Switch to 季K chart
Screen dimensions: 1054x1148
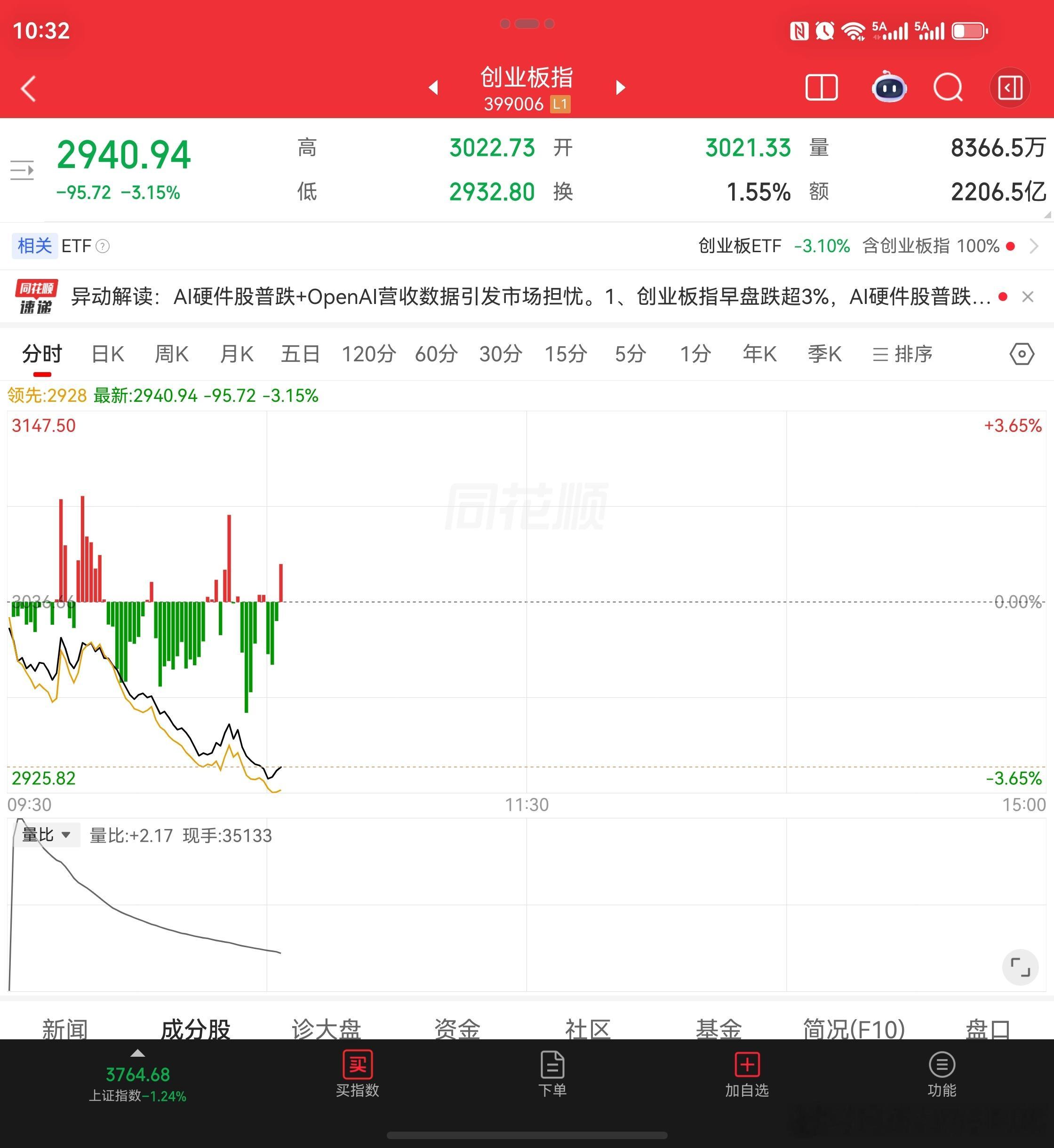tap(825, 354)
